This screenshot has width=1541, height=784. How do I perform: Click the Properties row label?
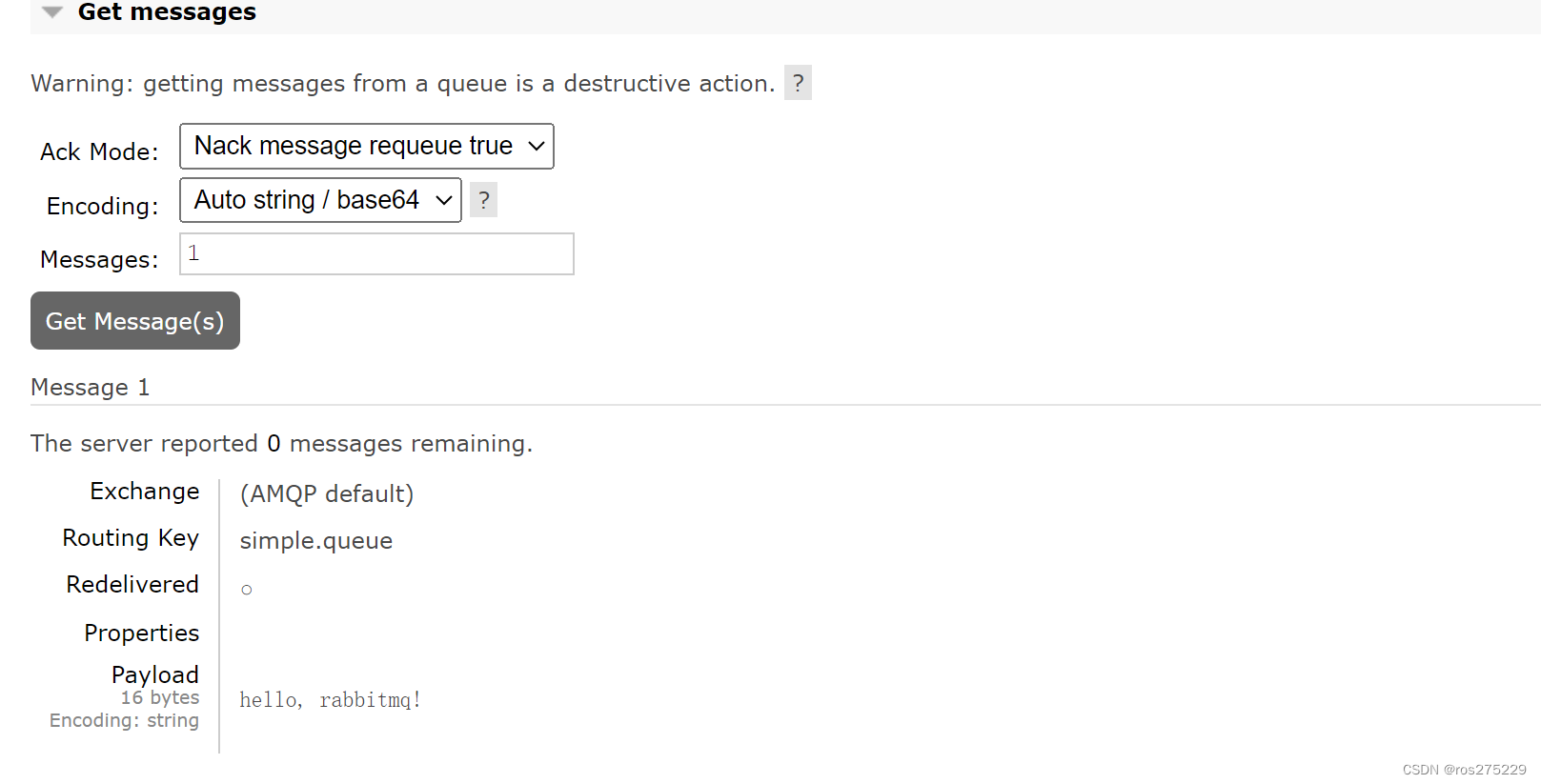142,633
